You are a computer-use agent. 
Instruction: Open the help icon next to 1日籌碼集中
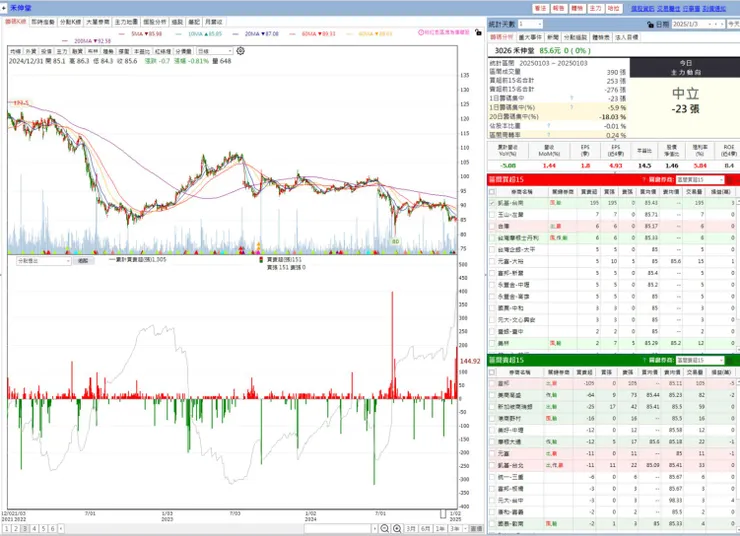(x=572, y=98)
